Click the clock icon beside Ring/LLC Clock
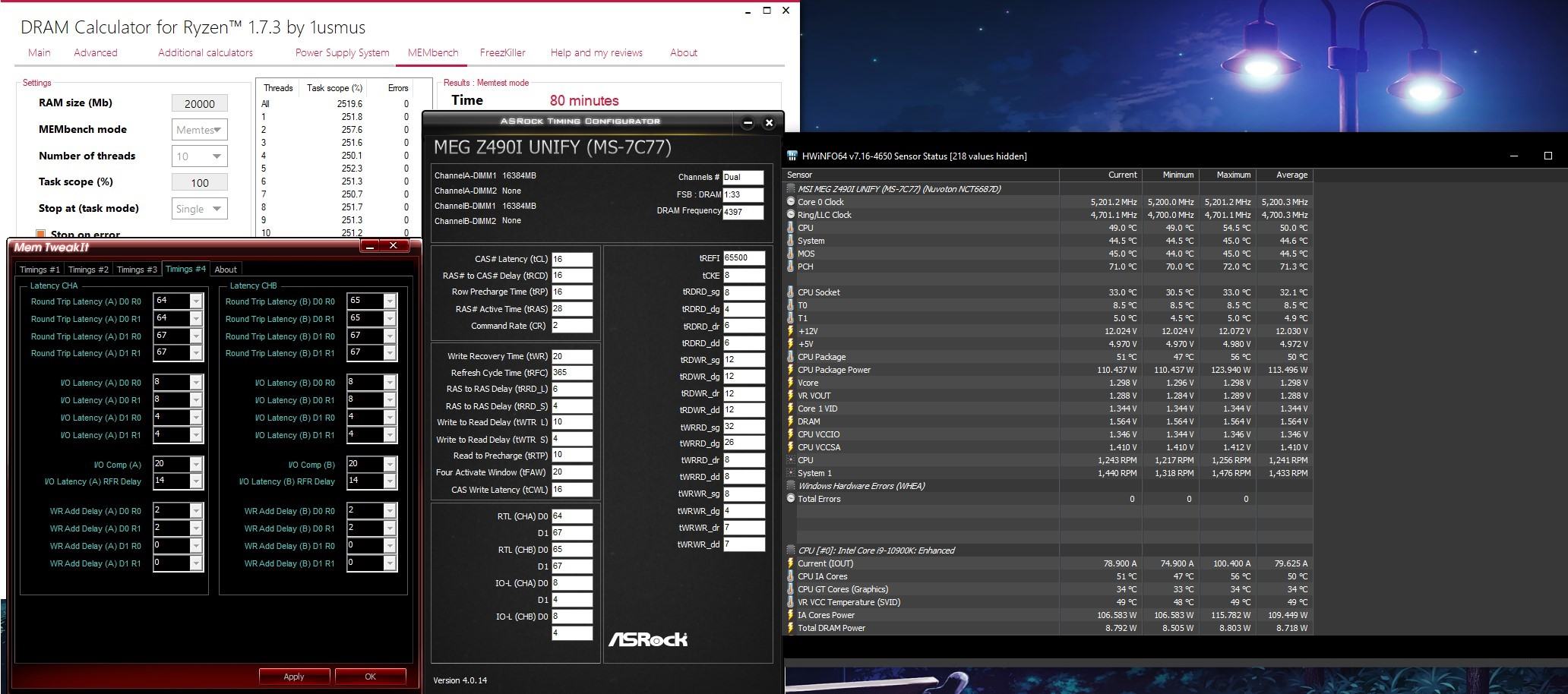 [791, 215]
